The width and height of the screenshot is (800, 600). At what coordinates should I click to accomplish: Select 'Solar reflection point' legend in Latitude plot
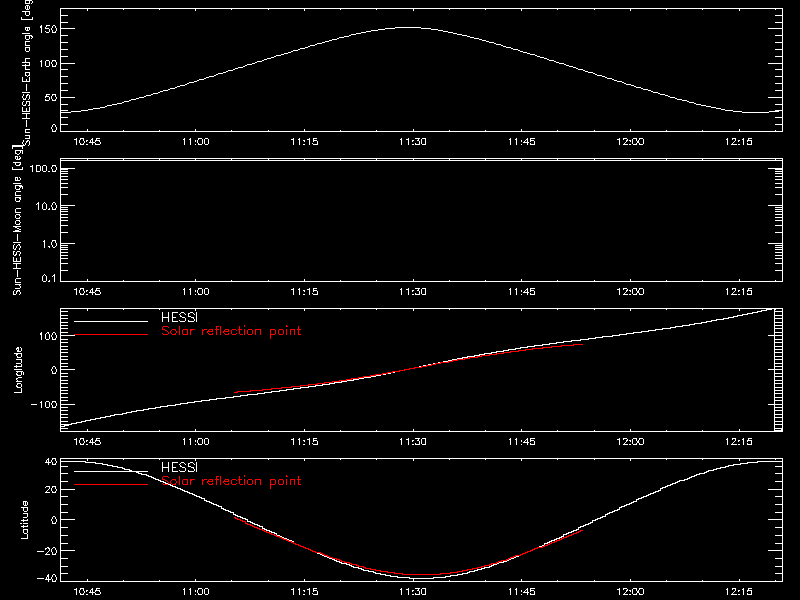[231, 481]
